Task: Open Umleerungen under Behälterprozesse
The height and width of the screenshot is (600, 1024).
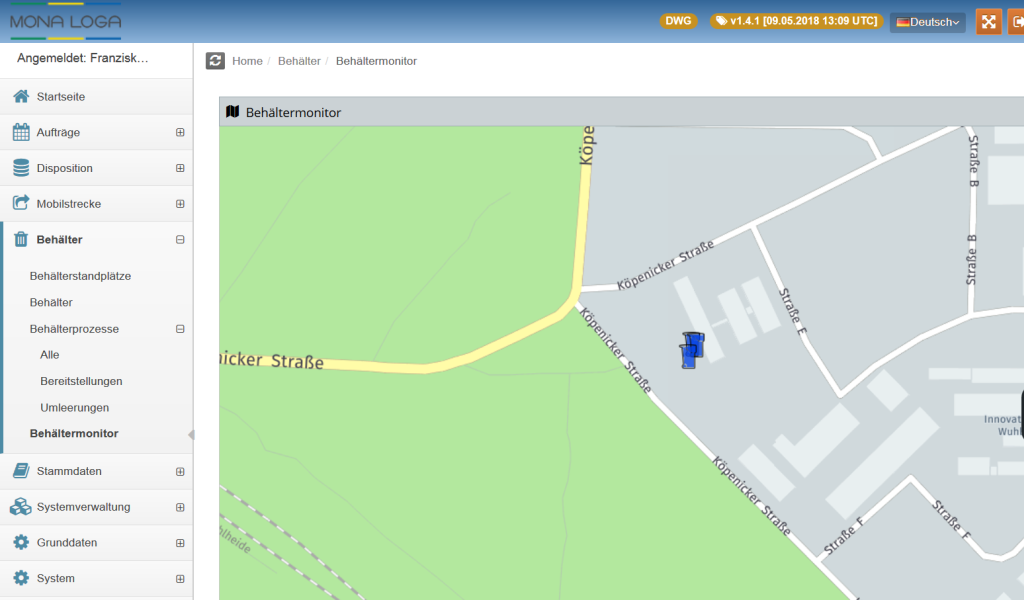Action: [x=74, y=407]
